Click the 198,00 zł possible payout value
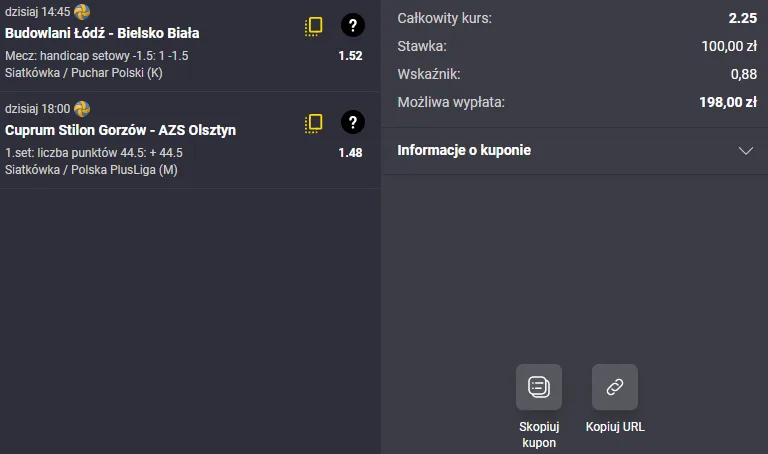 [x=728, y=101]
